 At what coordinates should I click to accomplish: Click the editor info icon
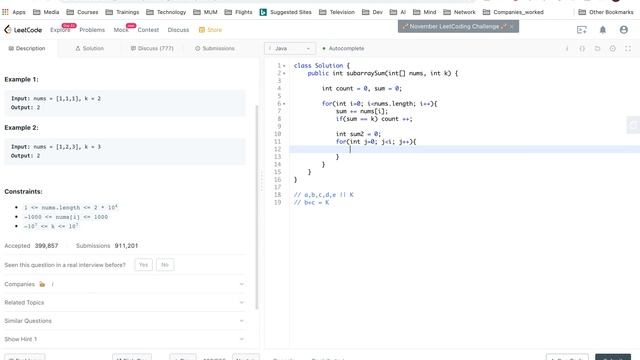567,49
